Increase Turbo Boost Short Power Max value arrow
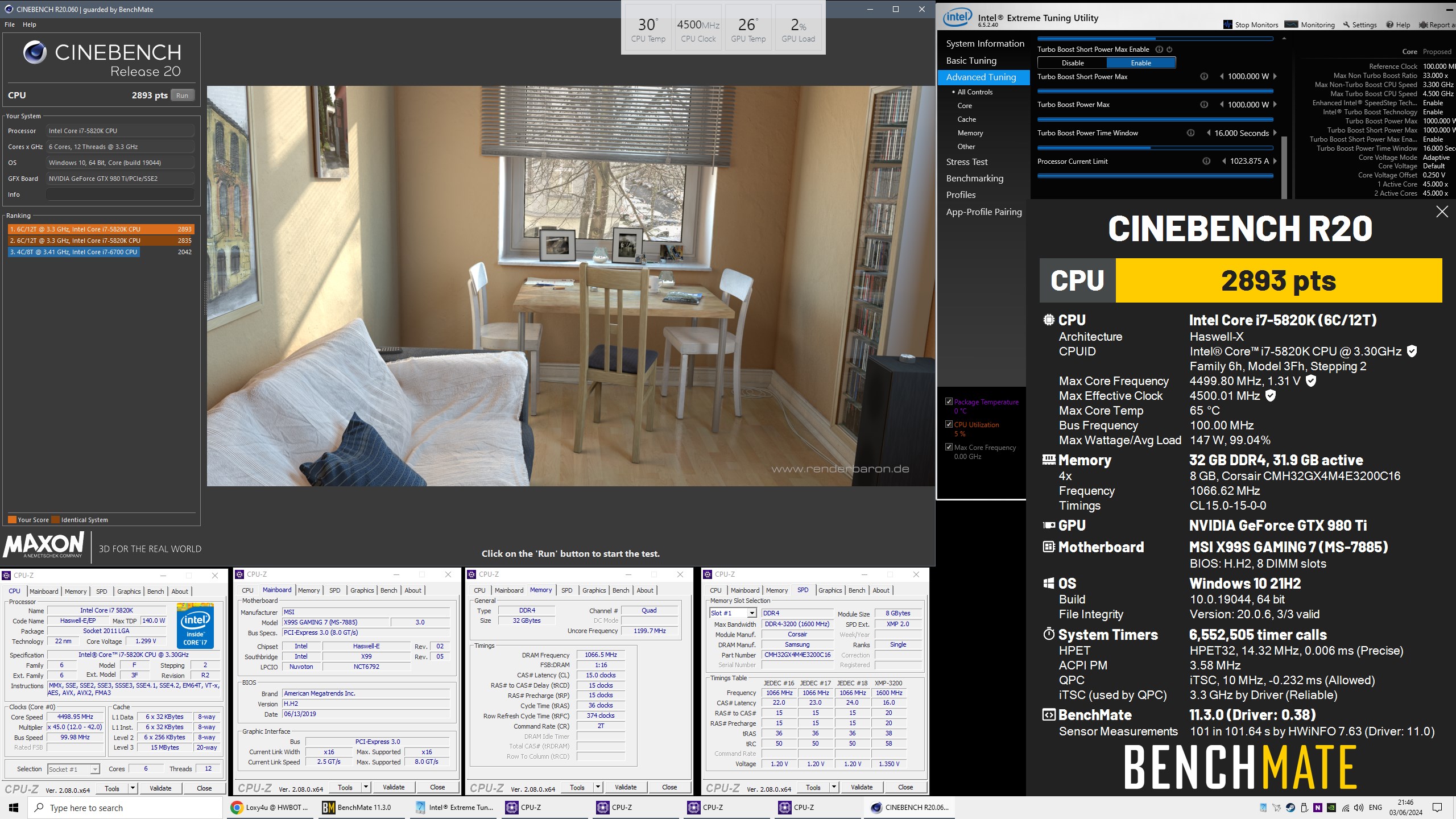 (x=1275, y=76)
